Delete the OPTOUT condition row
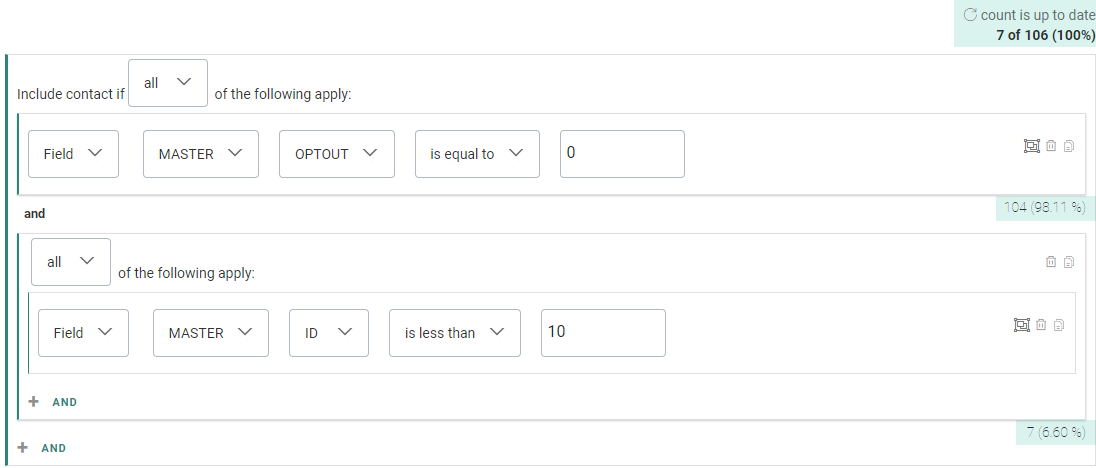Image resolution: width=1096 pixels, height=468 pixels. (1051, 147)
